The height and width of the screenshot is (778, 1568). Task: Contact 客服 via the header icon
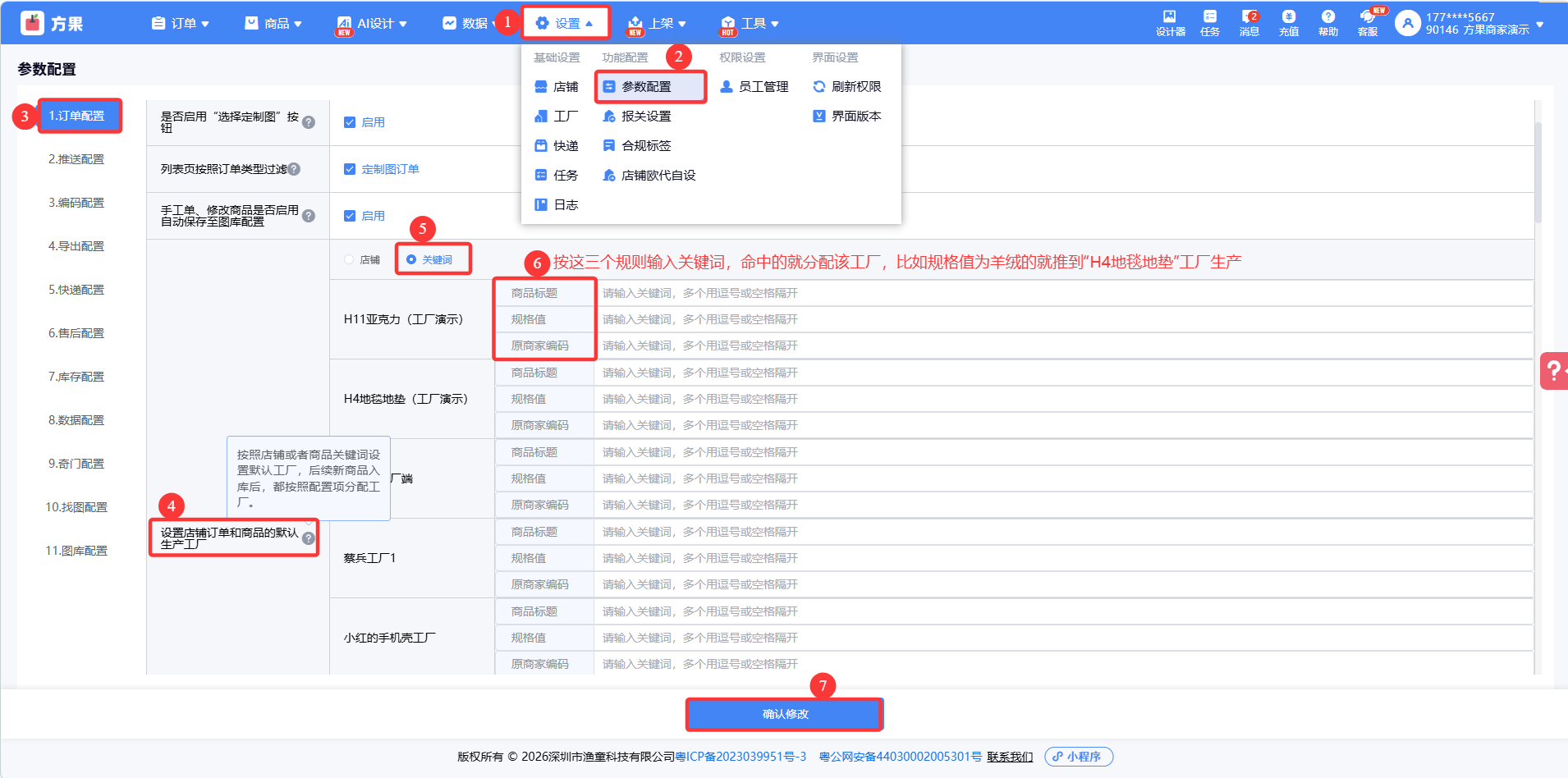[x=1368, y=23]
